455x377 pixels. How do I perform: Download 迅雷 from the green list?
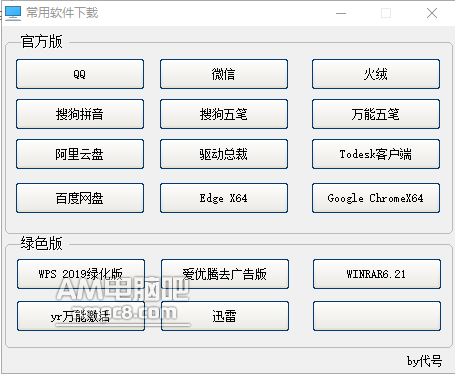(x=225, y=316)
